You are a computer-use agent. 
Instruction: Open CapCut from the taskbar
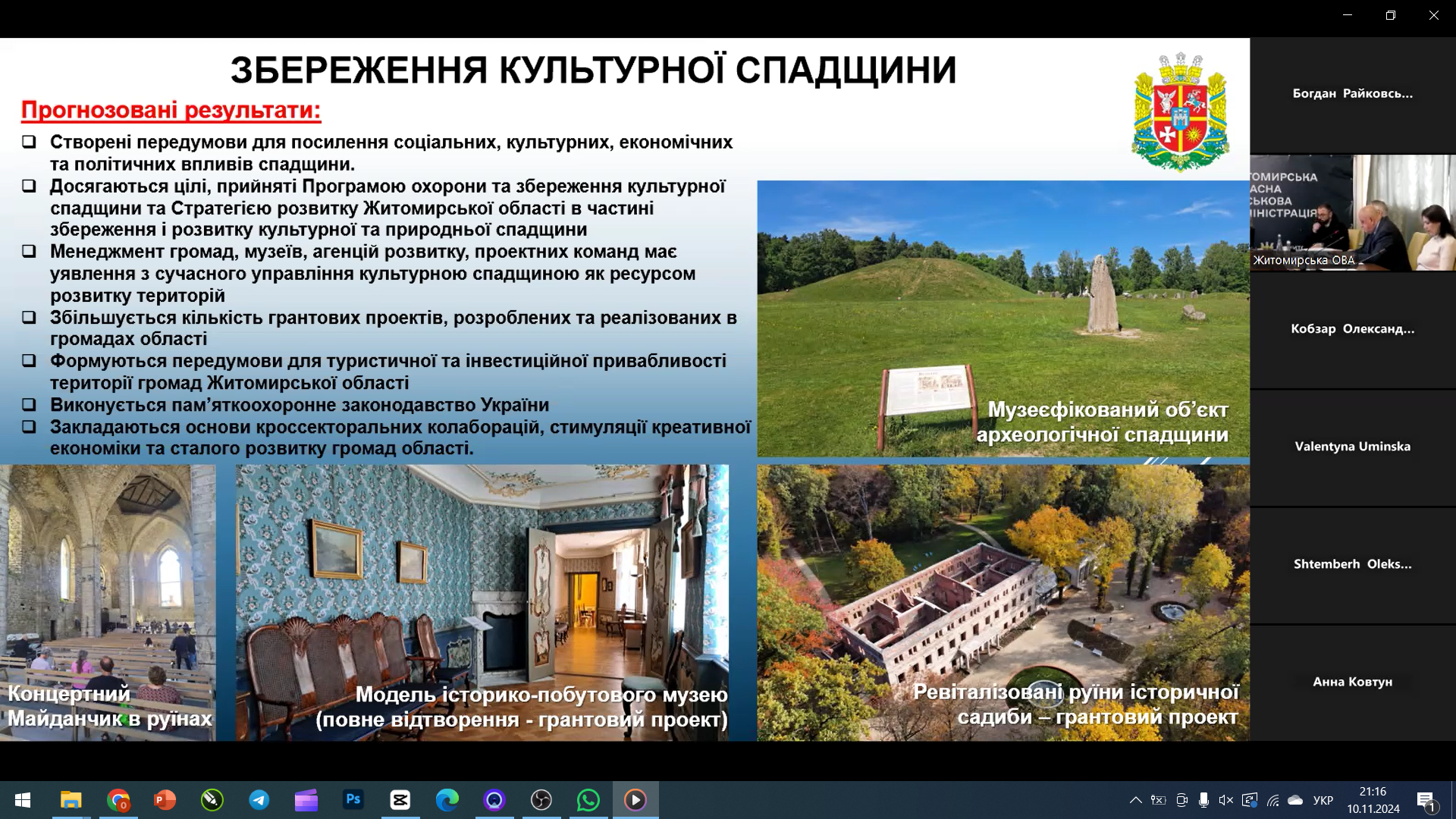click(400, 800)
